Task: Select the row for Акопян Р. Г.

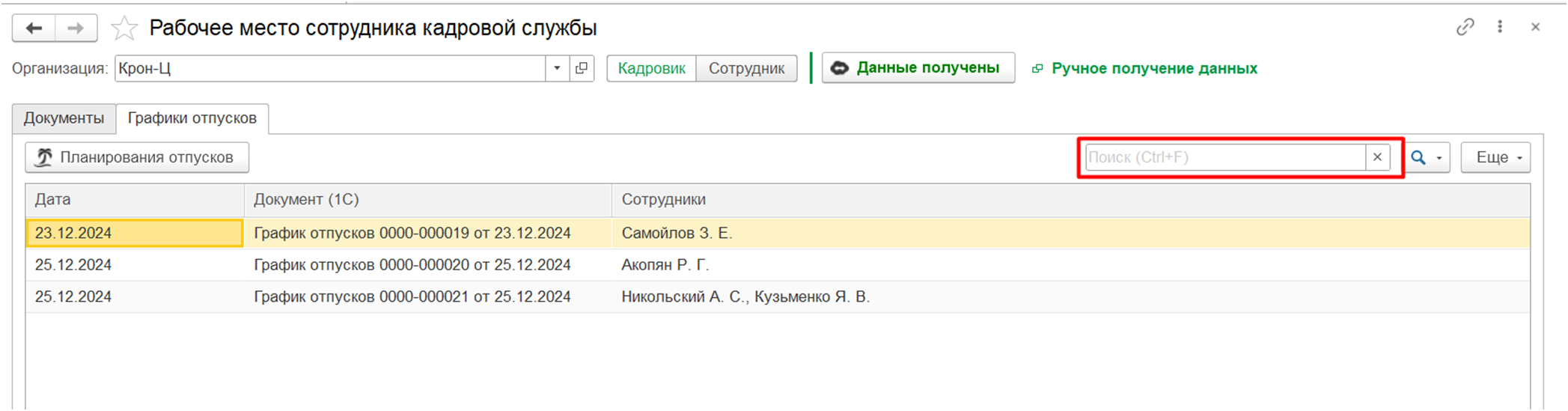Action: (778, 265)
